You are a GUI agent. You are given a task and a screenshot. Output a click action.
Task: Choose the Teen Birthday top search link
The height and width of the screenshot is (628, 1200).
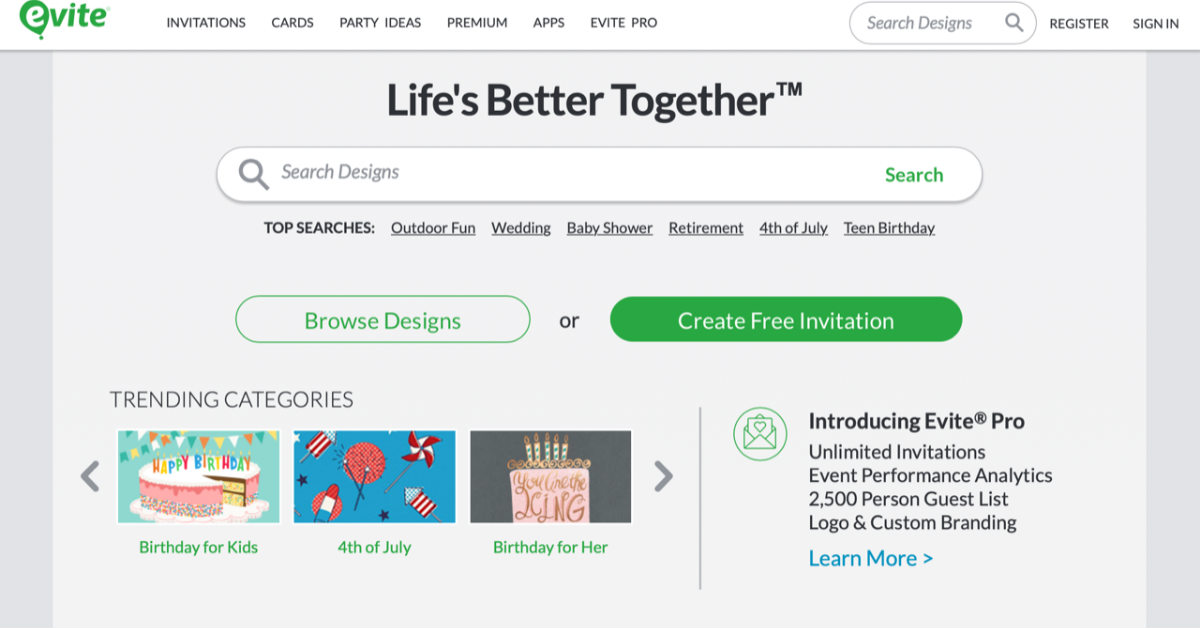[889, 228]
